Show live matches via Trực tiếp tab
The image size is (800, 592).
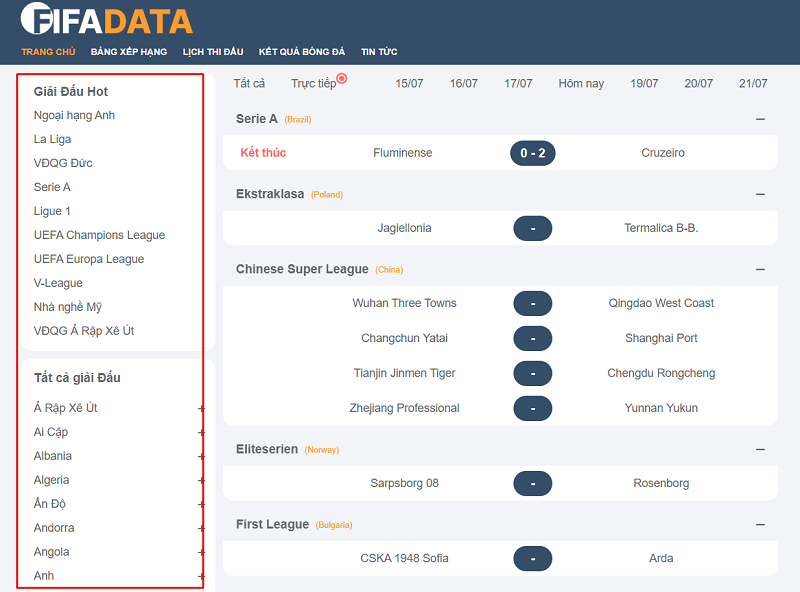(314, 83)
